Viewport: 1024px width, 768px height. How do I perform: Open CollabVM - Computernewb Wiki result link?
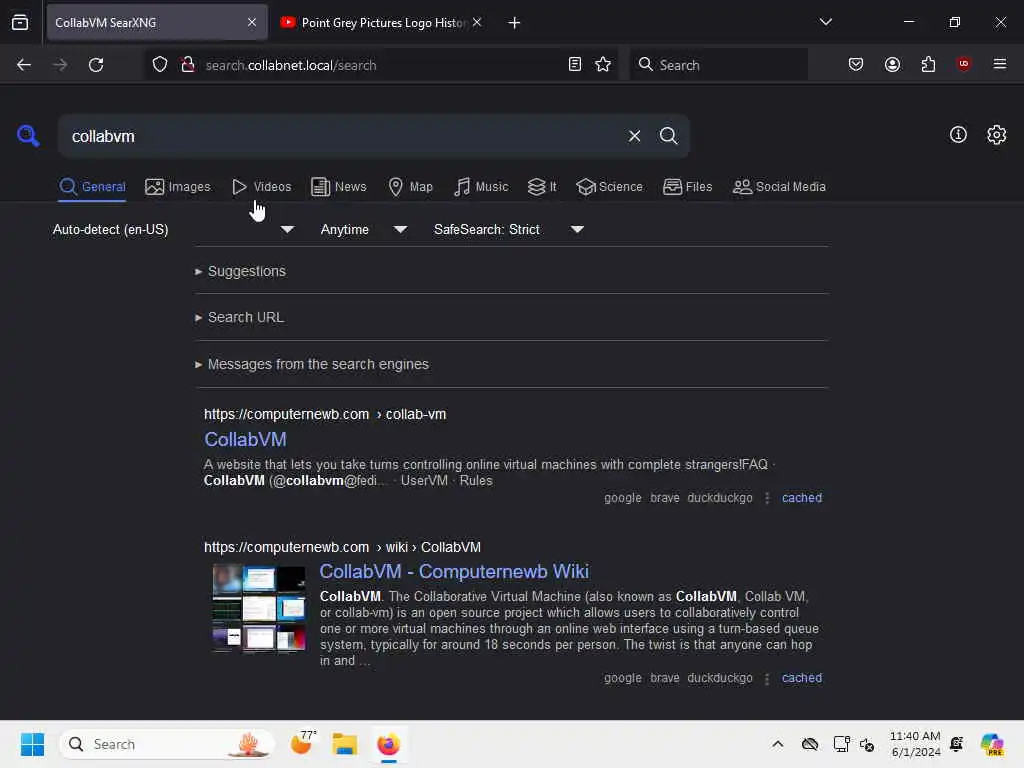click(454, 571)
